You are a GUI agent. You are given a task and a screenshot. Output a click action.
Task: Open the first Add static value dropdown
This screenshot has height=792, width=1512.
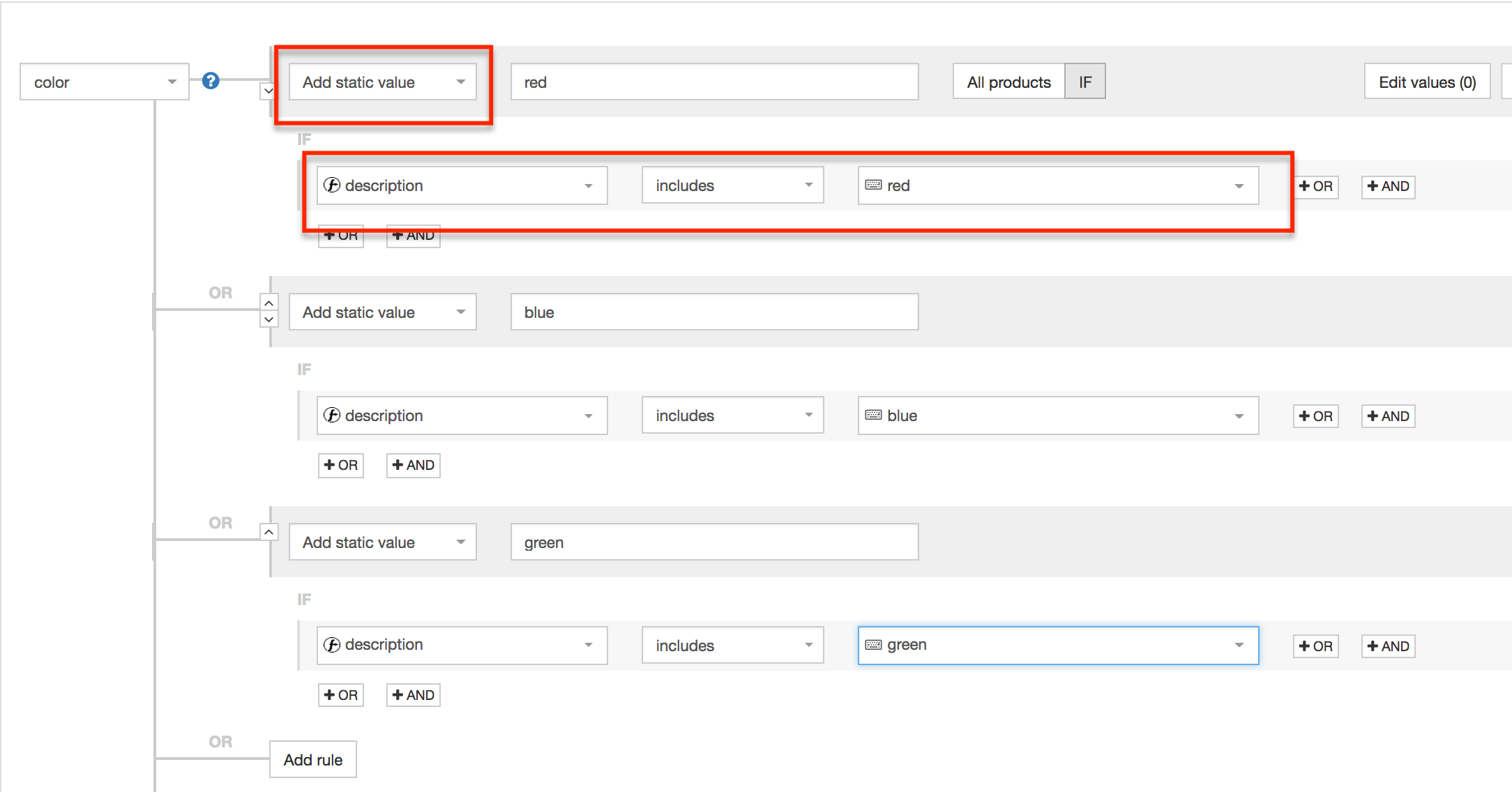383,82
